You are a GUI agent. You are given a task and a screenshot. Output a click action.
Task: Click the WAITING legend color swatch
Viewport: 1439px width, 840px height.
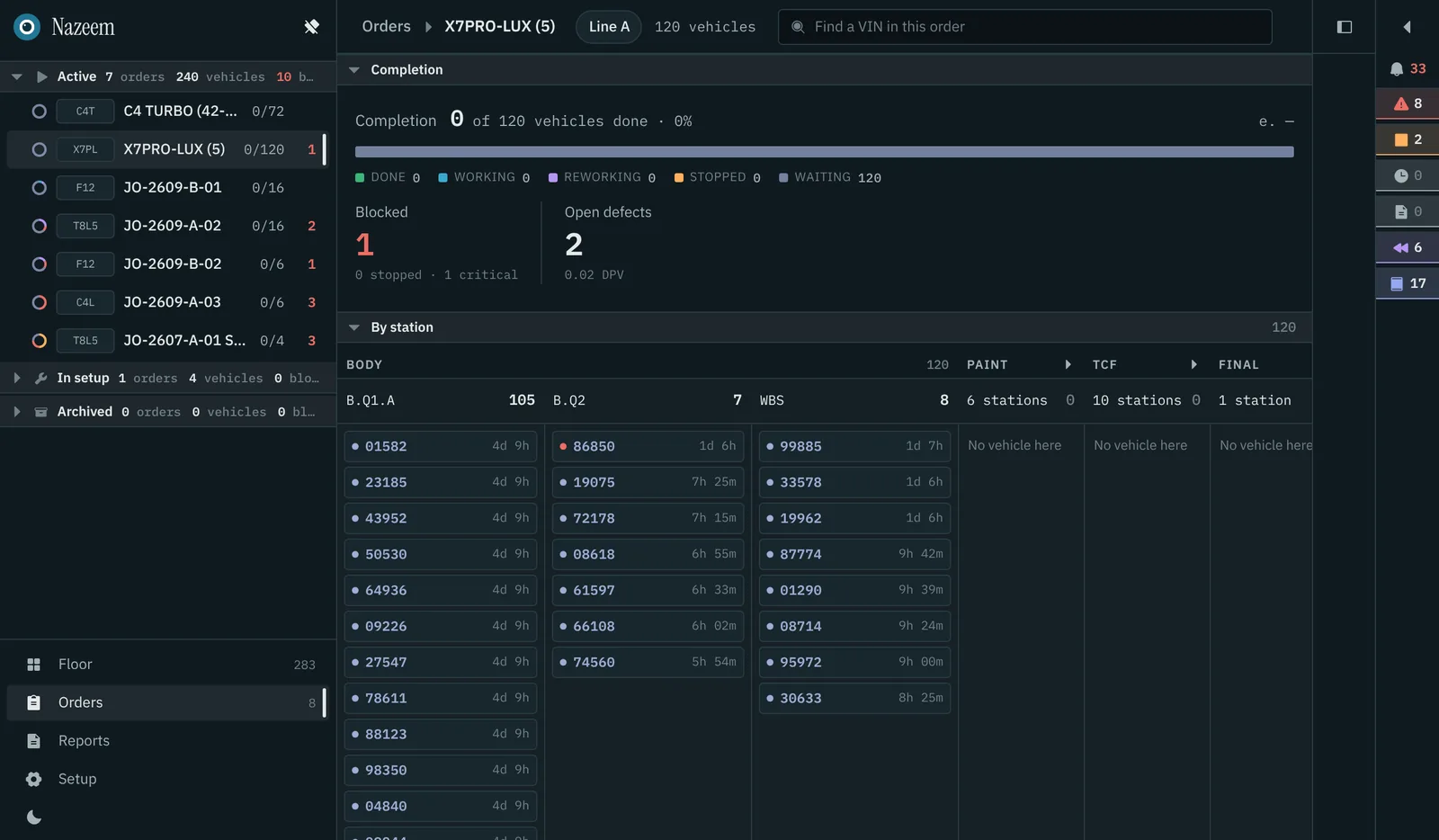(x=783, y=178)
